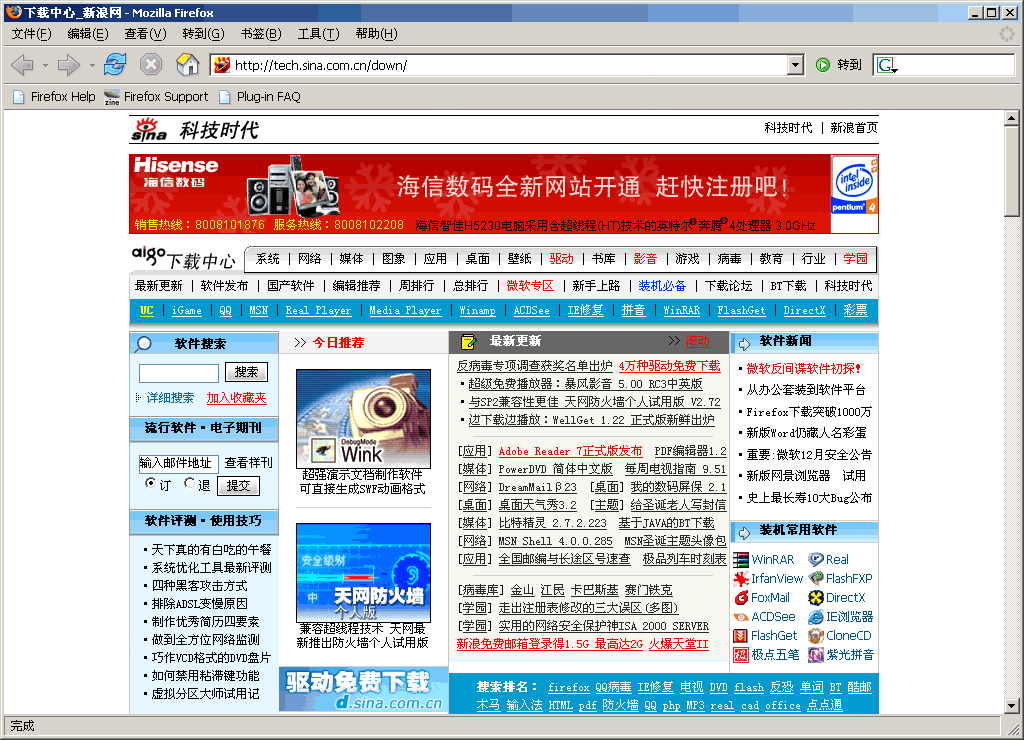The width and height of the screenshot is (1024, 740).
Task: Click the ACDSee software icon
Action: point(741,617)
